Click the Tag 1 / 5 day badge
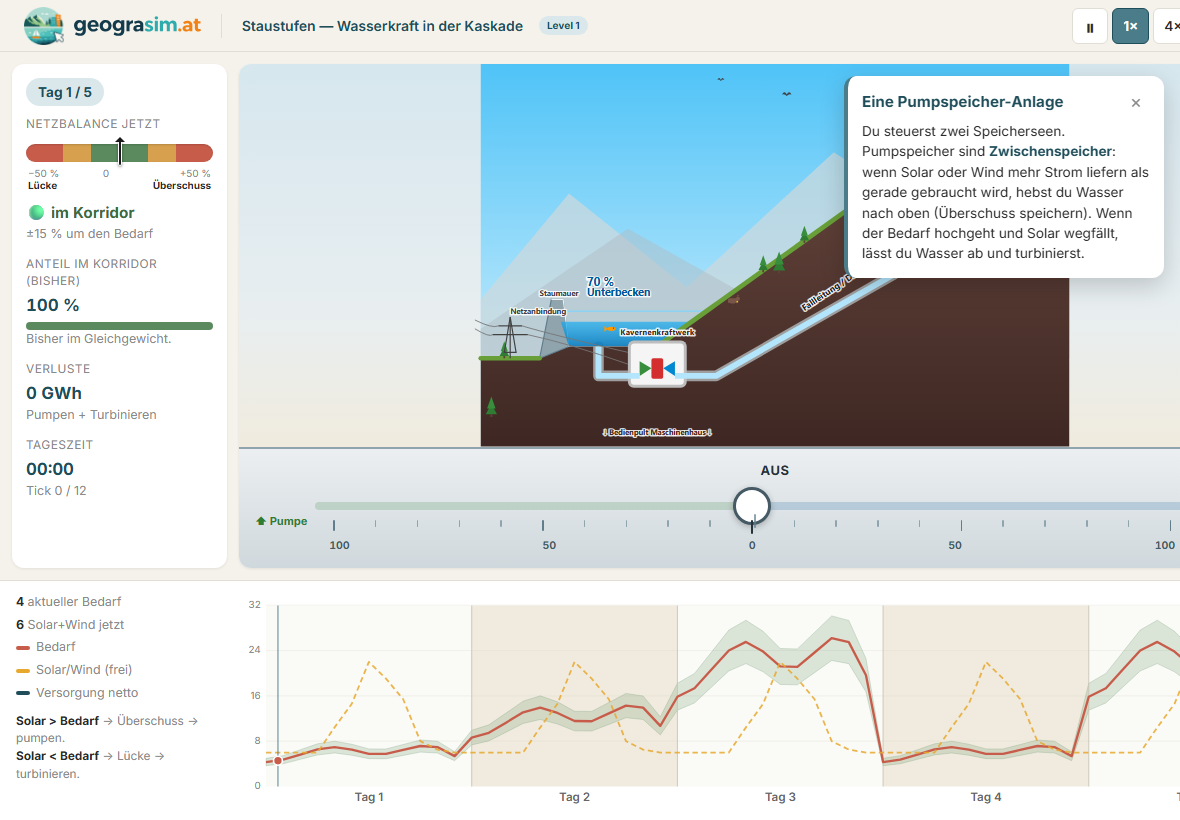 (65, 92)
